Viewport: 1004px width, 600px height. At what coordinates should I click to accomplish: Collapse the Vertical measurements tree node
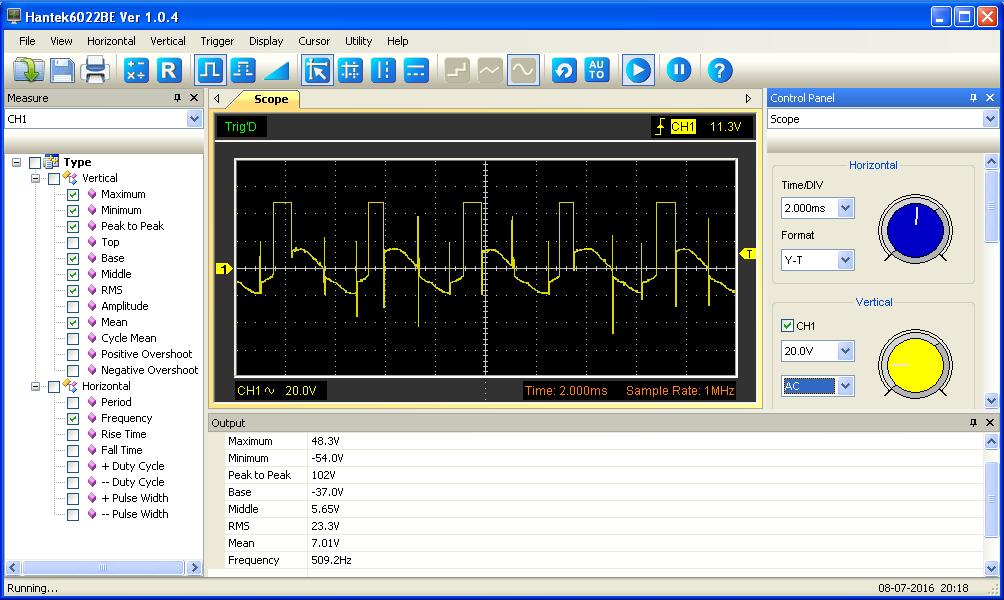pyautogui.click(x=36, y=178)
